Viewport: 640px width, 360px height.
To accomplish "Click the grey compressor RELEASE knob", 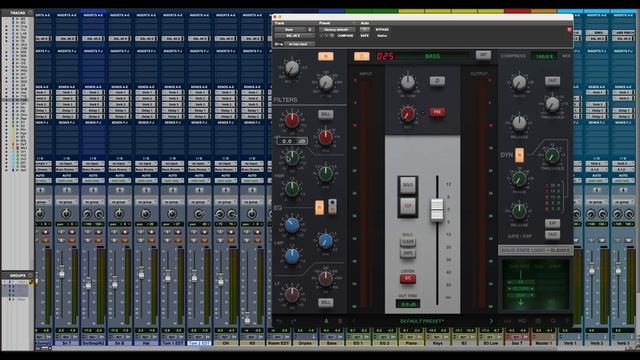I will [519, 122].
